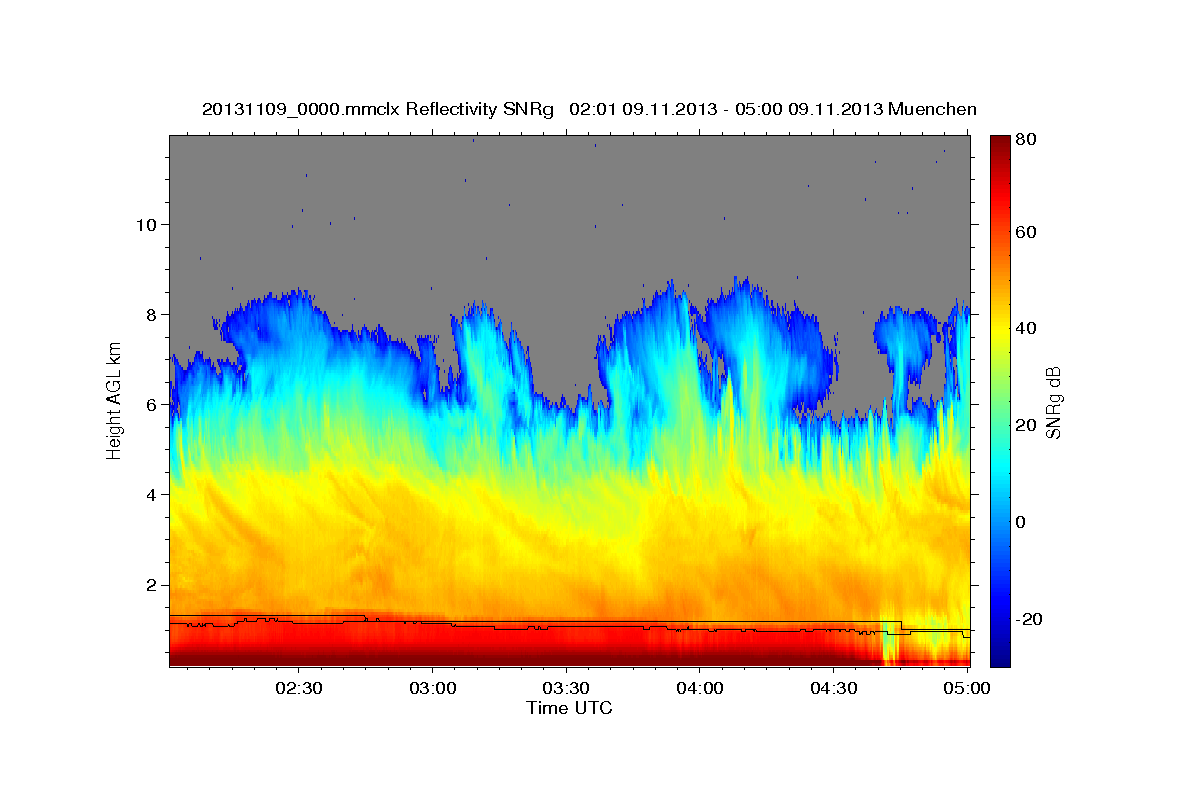The width and height of the screenshot is (1200, 800).
Task: Click the 04:00 time tick label
Action: (700, 689)
